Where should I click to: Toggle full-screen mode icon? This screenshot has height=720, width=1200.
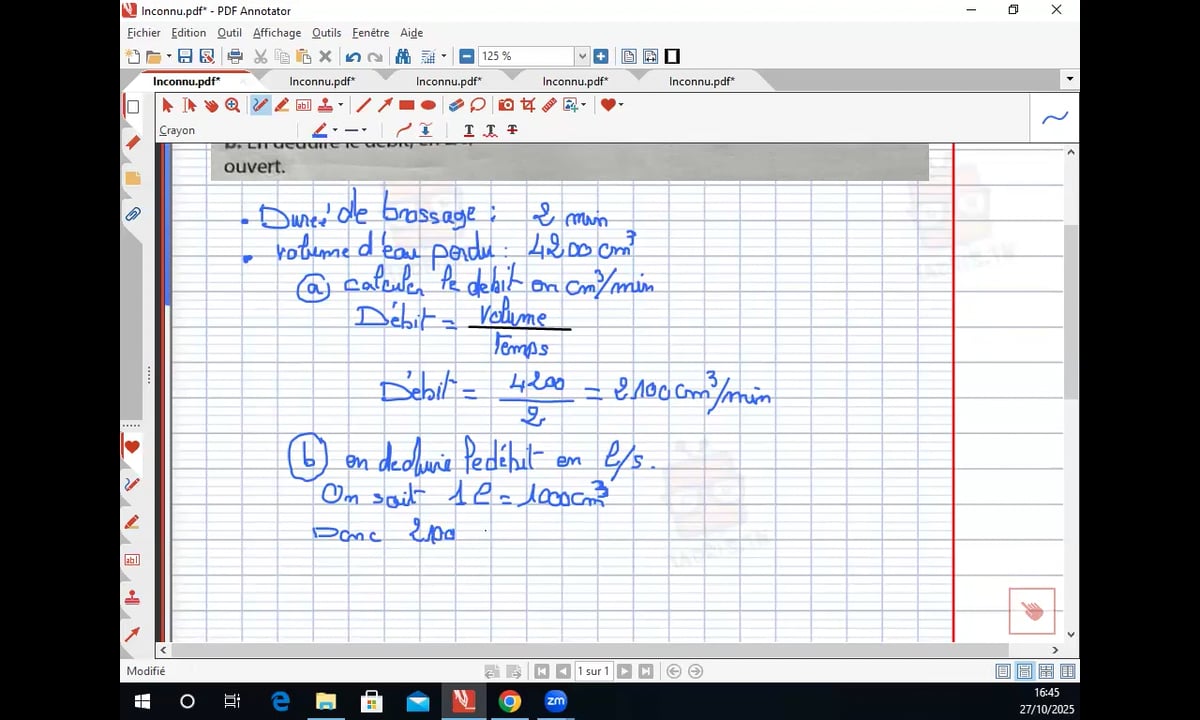point(672,56)
